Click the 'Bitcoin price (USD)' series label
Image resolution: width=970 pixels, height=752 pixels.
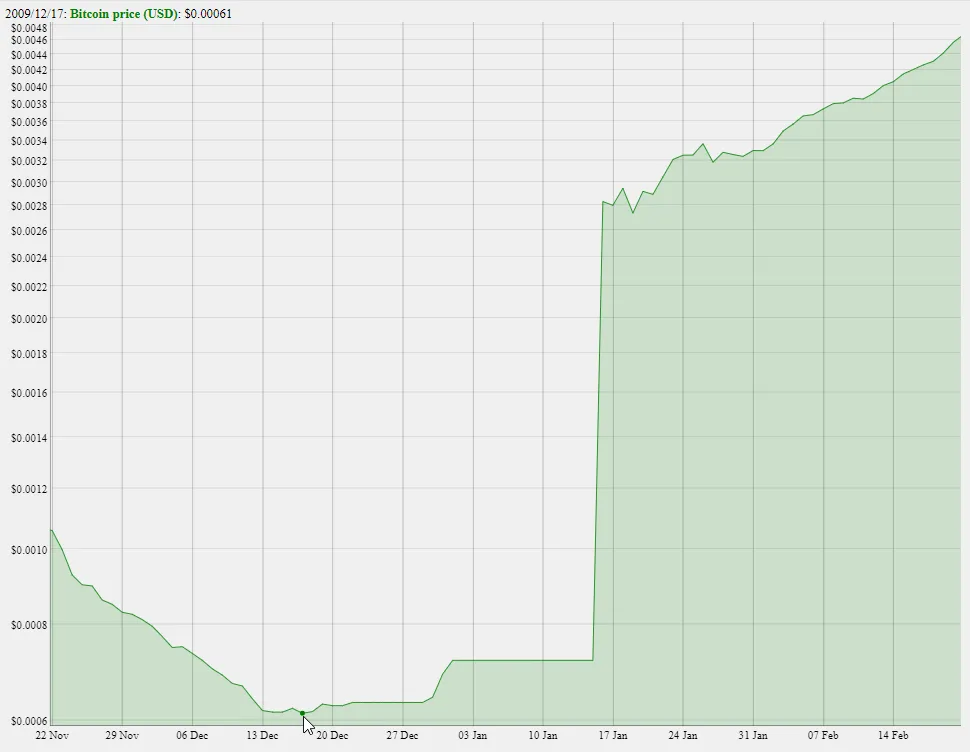(x=124, y=14)
